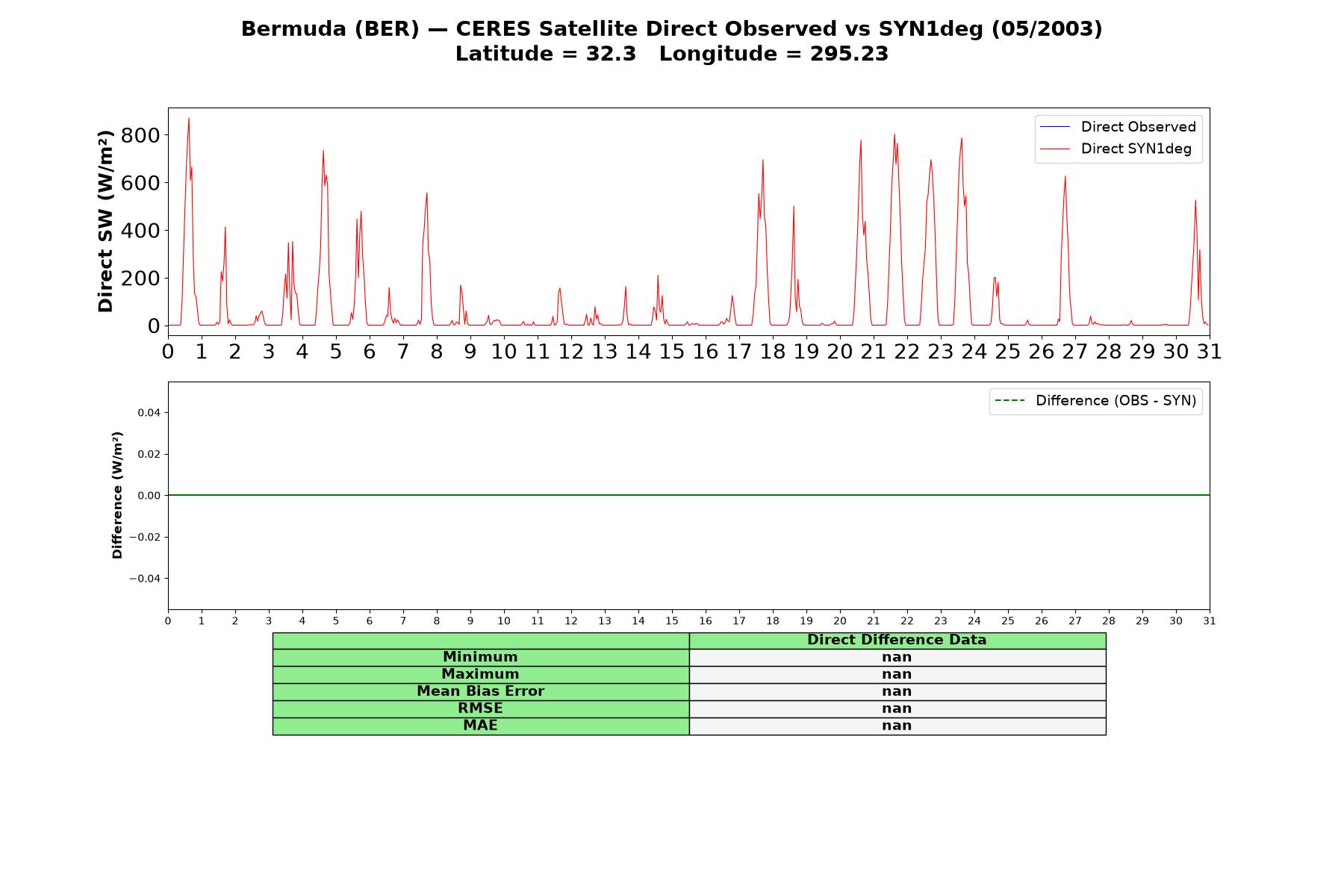Click the Direct Difference Data column header
This screenshot has width=1344, height=896.
coord(897,640)
